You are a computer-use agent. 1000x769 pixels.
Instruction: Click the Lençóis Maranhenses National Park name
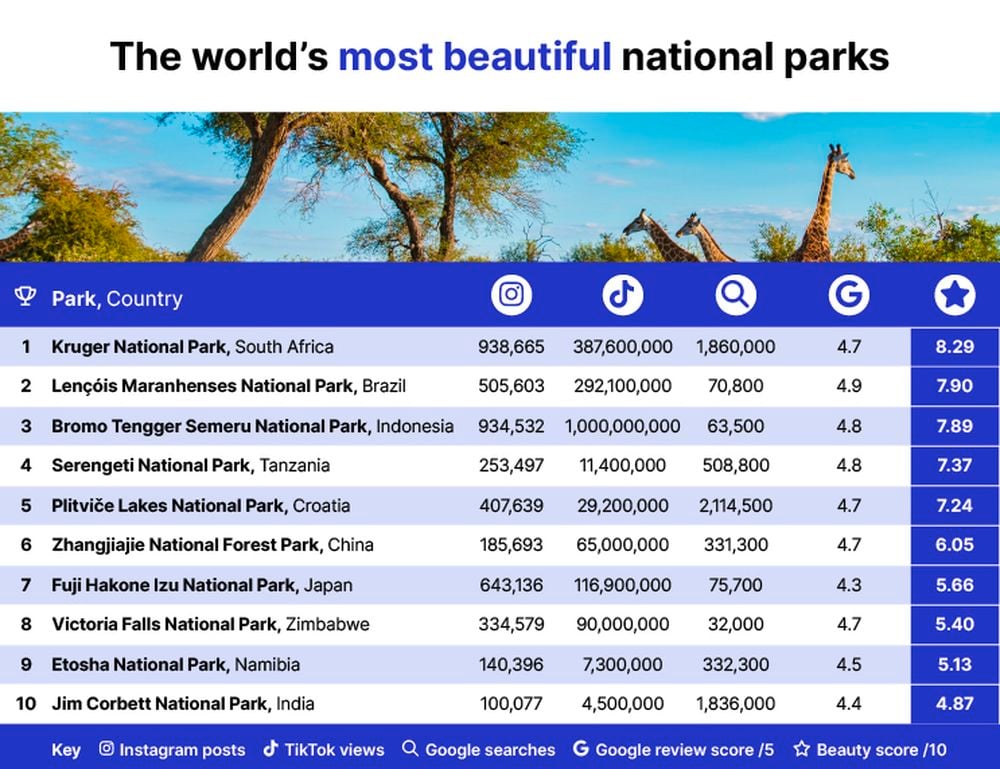point(204,386)
